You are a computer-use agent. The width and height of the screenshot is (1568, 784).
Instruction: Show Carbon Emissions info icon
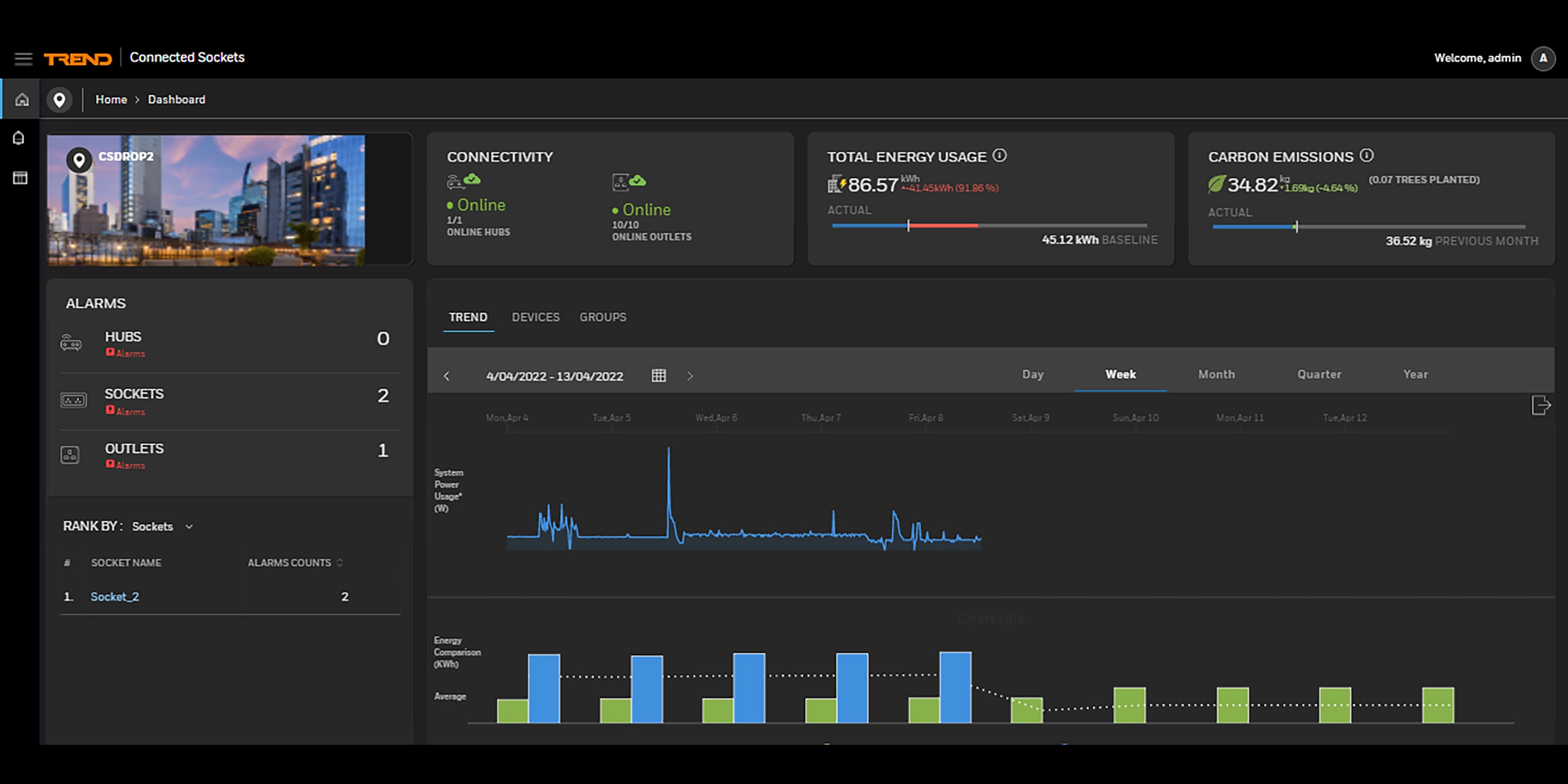click(1367, 156)
